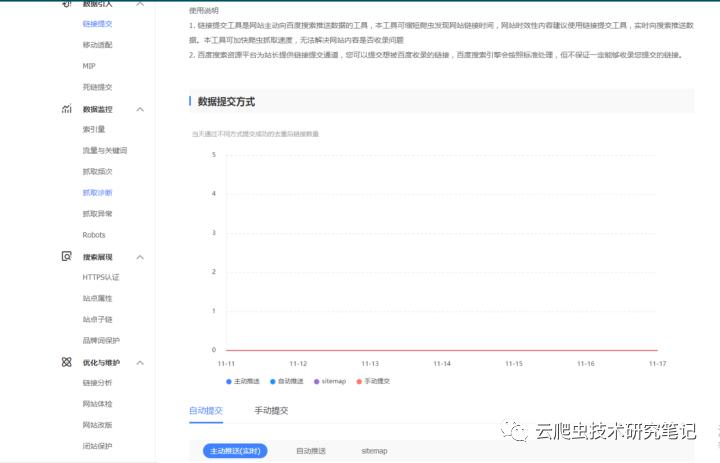Click the 11-17 date on chart axis
The height and width of the screenshot is (463, 720).
(658, 364)
